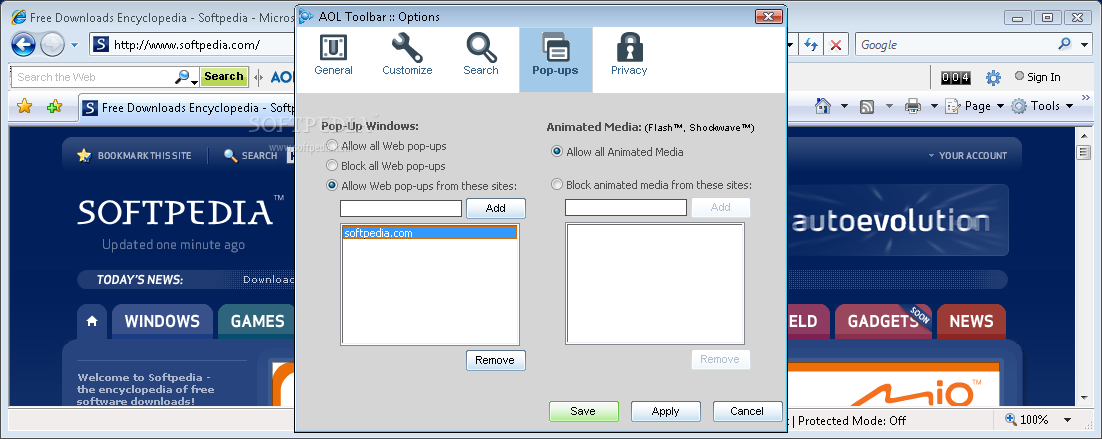Click Remove button under pop-up sites list
1102x439 pixels.
coord(495,360)
